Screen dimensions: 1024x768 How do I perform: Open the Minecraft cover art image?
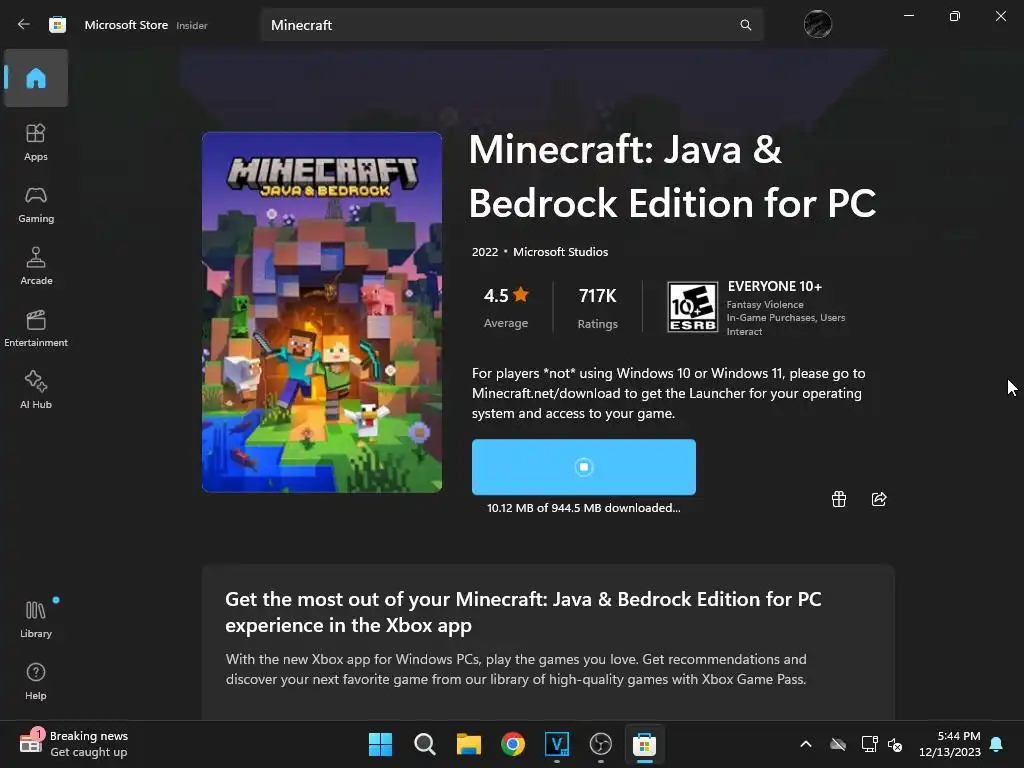pos(322,312)
